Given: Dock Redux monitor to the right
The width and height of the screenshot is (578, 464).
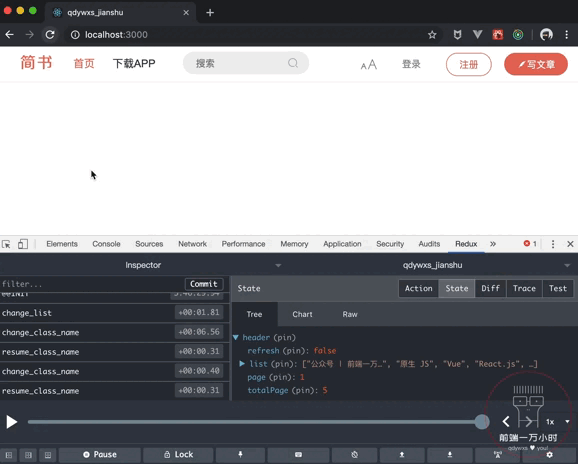Looking at the screenshot, I should tap(28, 455).
